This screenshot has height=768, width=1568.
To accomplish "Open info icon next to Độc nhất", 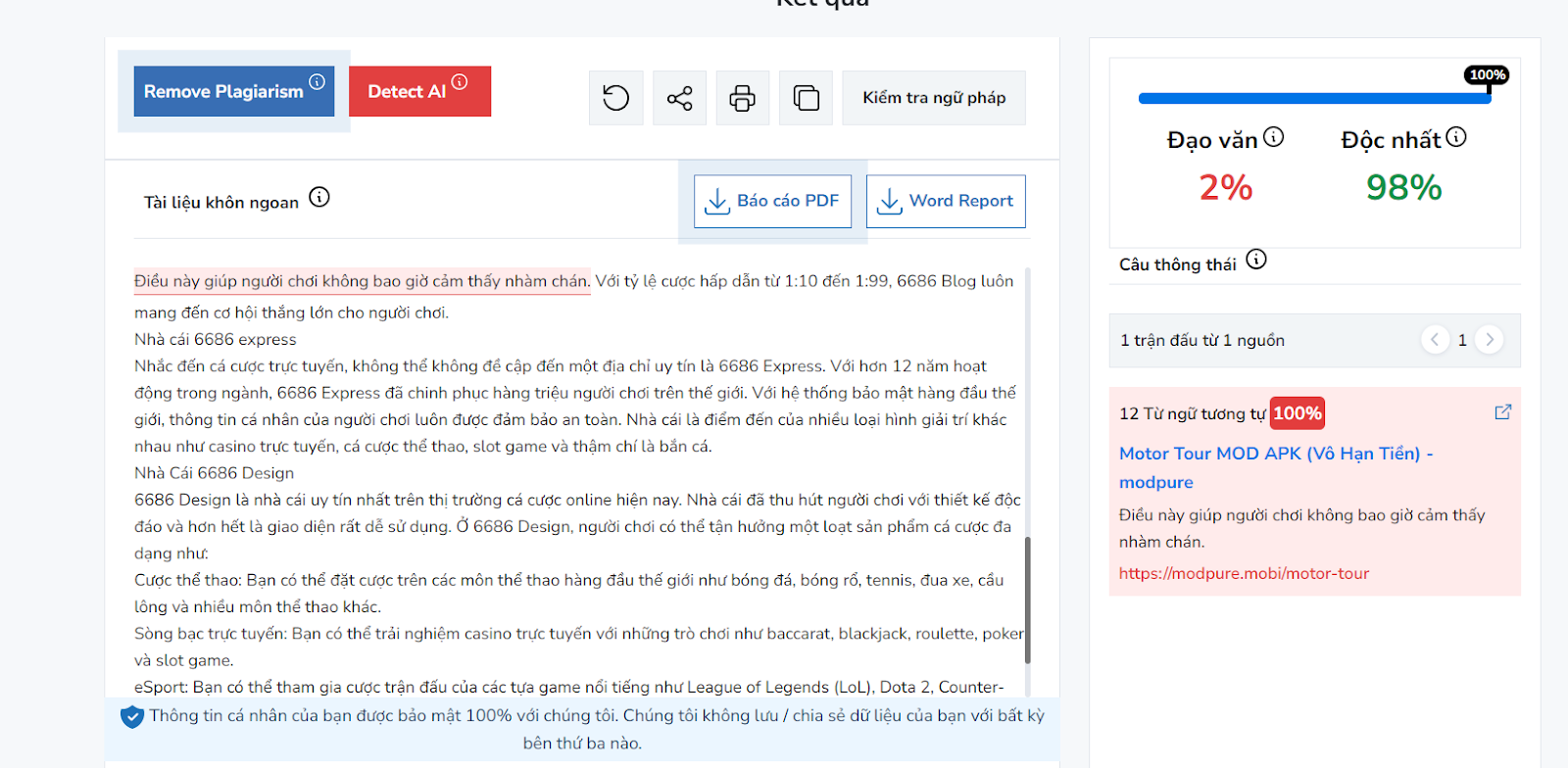I will [x=1456, y=137].
